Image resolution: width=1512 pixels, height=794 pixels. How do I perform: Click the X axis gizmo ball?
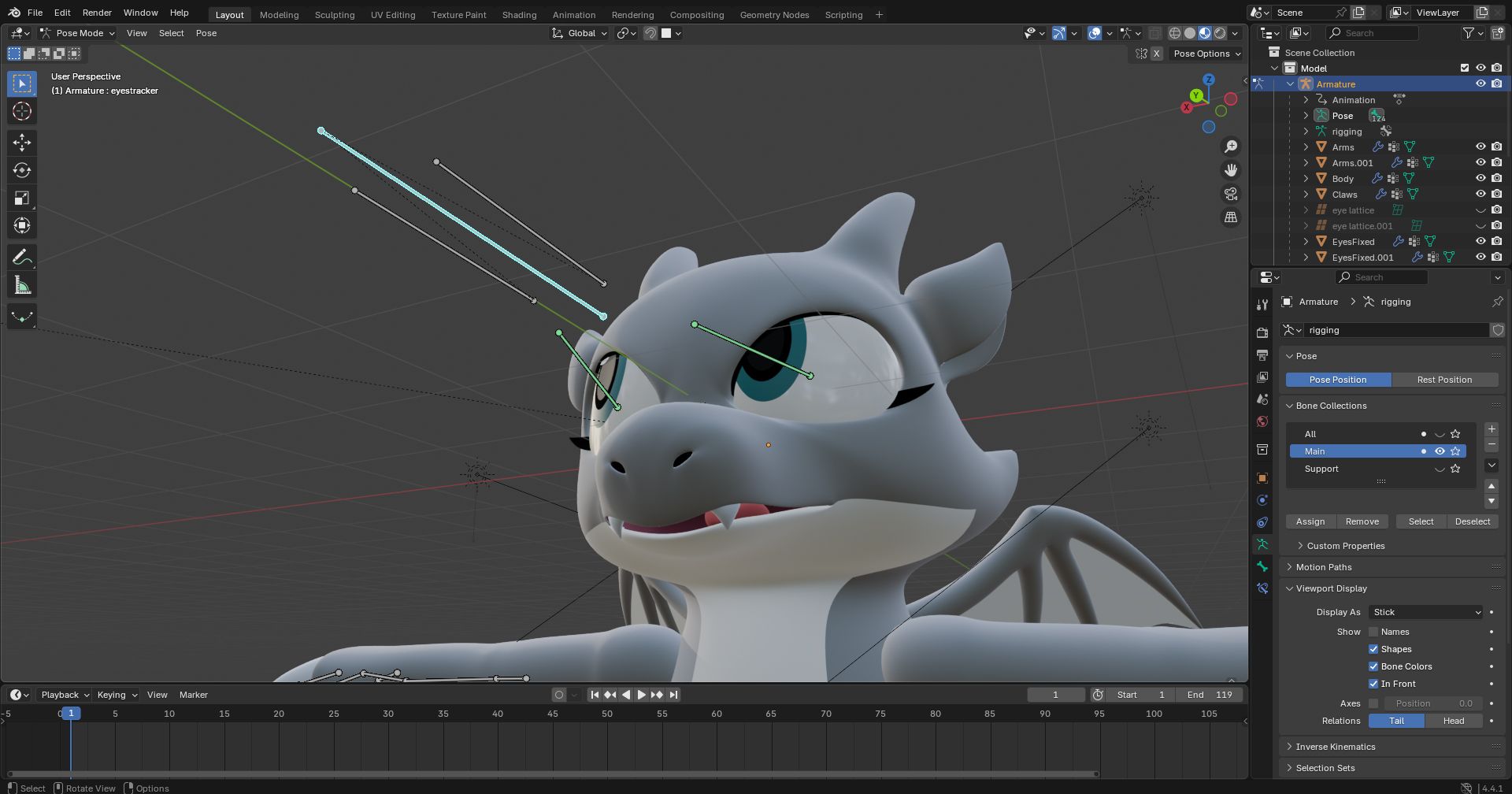(x=1187, y=107)
